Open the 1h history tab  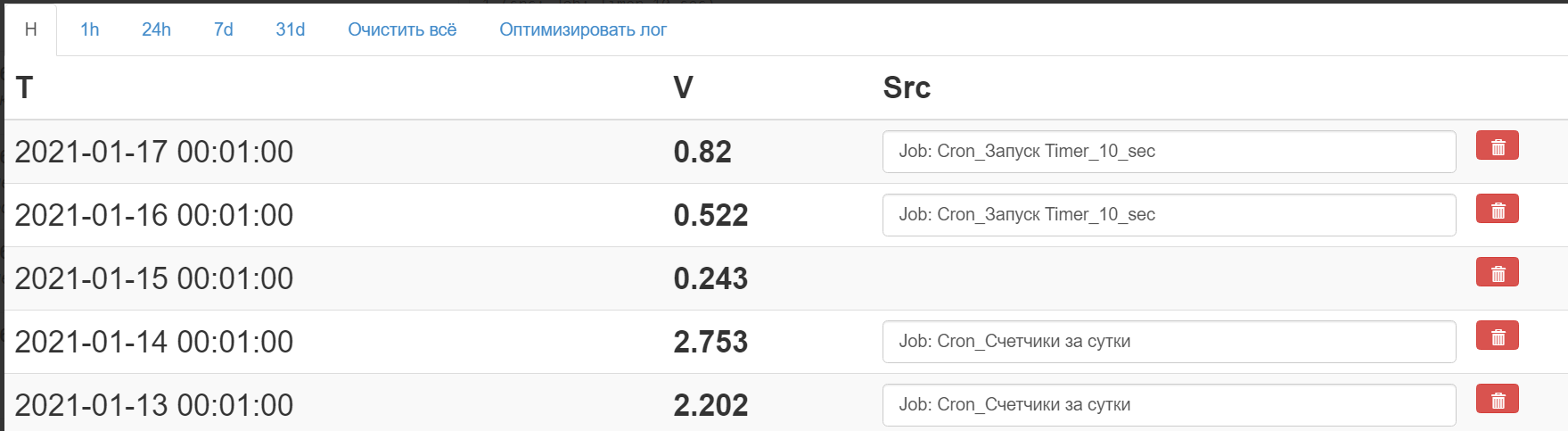click(x=89, y=29)
